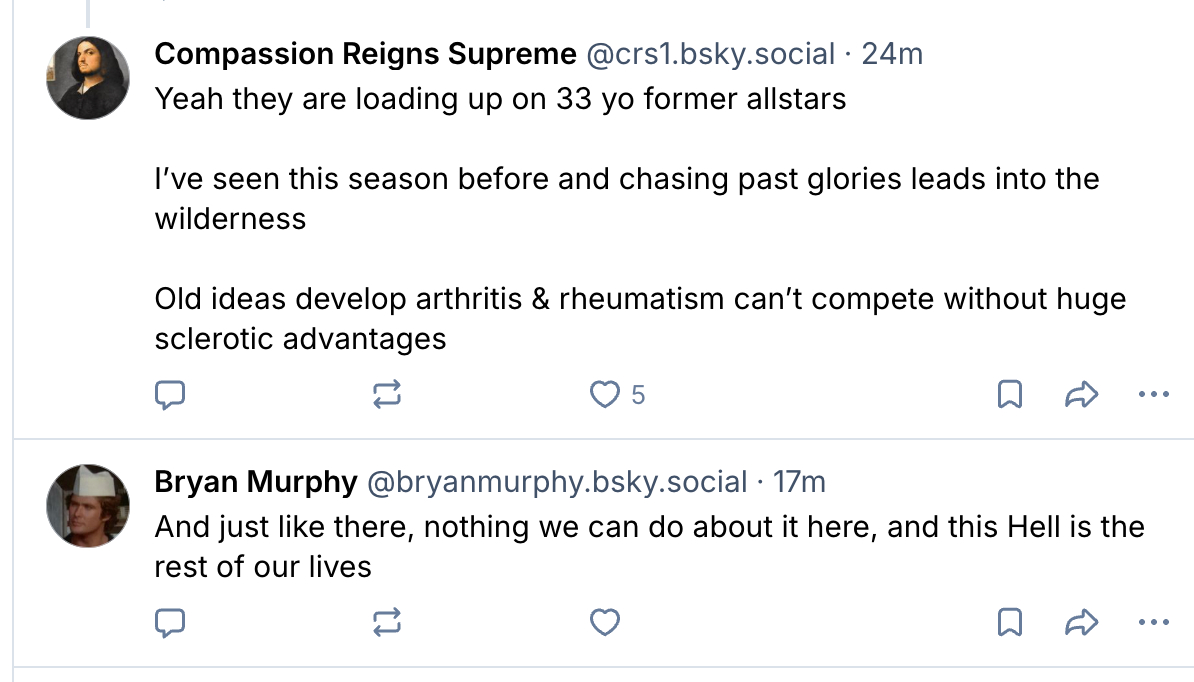The width and height of the screenshot is (1194, 682).
Task: Open Bryan Murphy display name link
Action: point(255,482)
